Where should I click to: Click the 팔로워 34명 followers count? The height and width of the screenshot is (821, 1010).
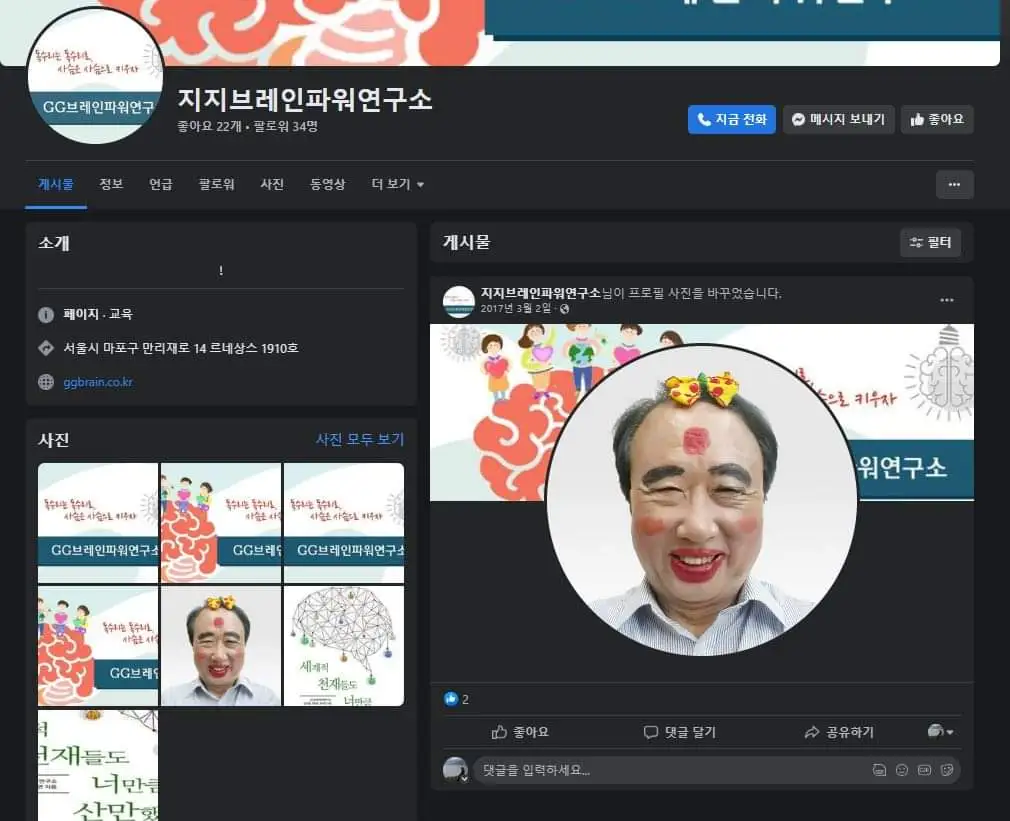point(285,126)
